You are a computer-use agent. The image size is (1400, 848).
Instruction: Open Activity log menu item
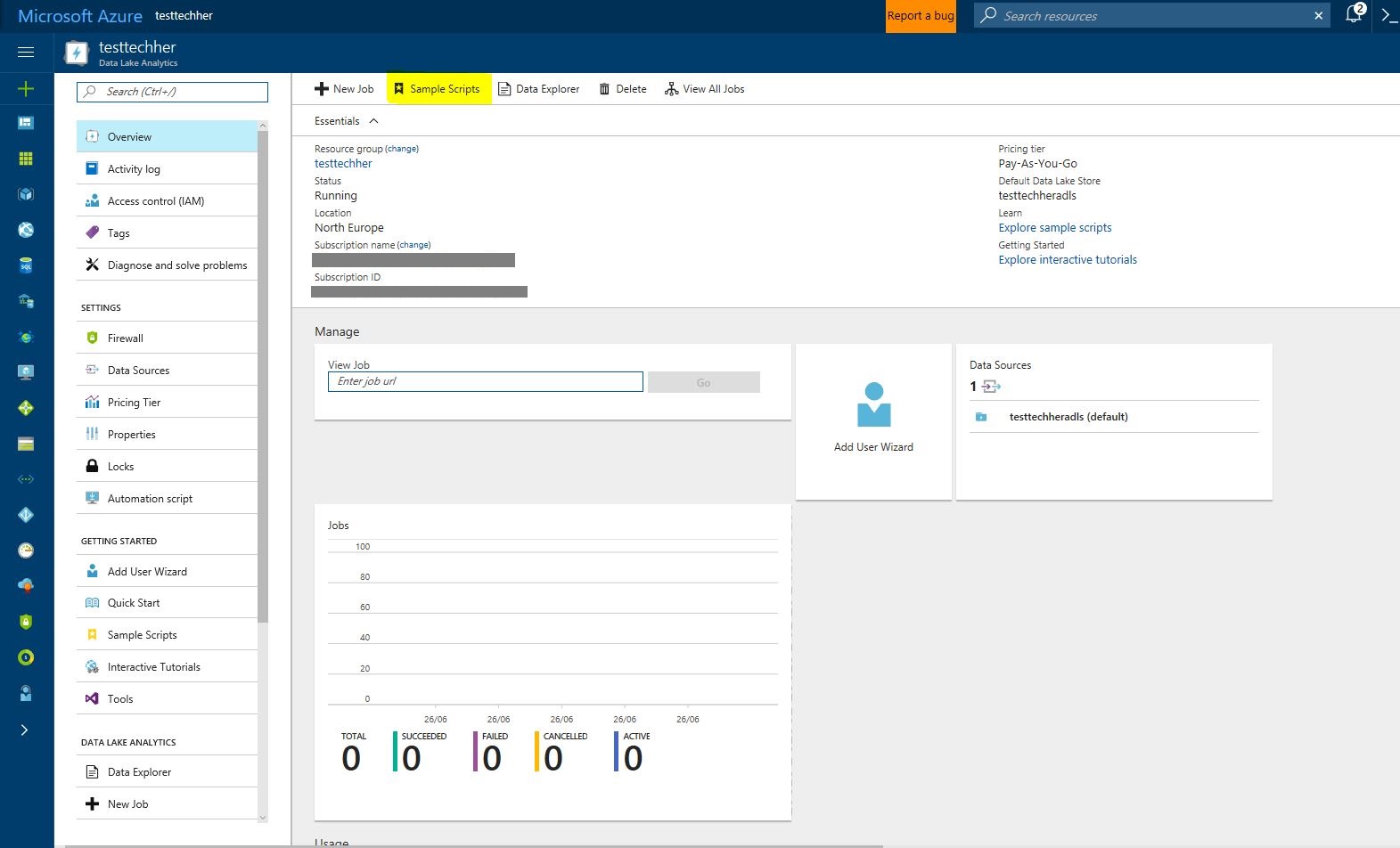[167, 168]
